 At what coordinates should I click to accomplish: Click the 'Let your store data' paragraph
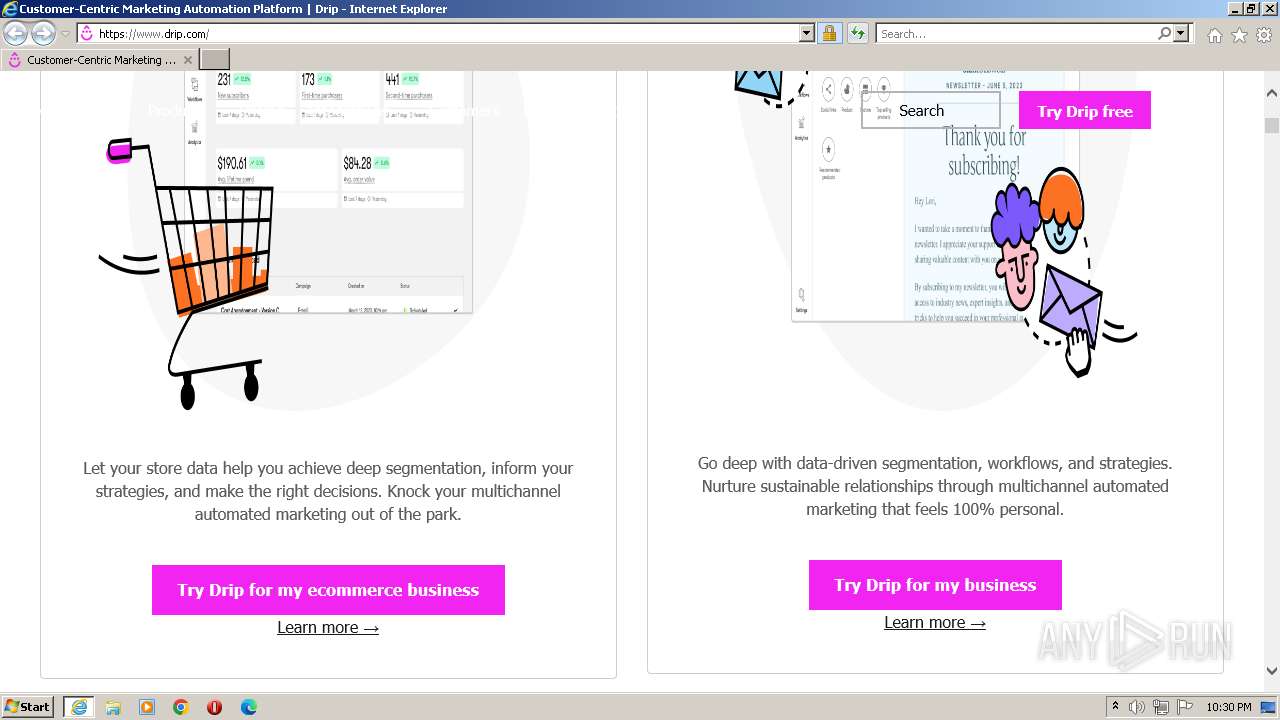click(x=328, y=491)
